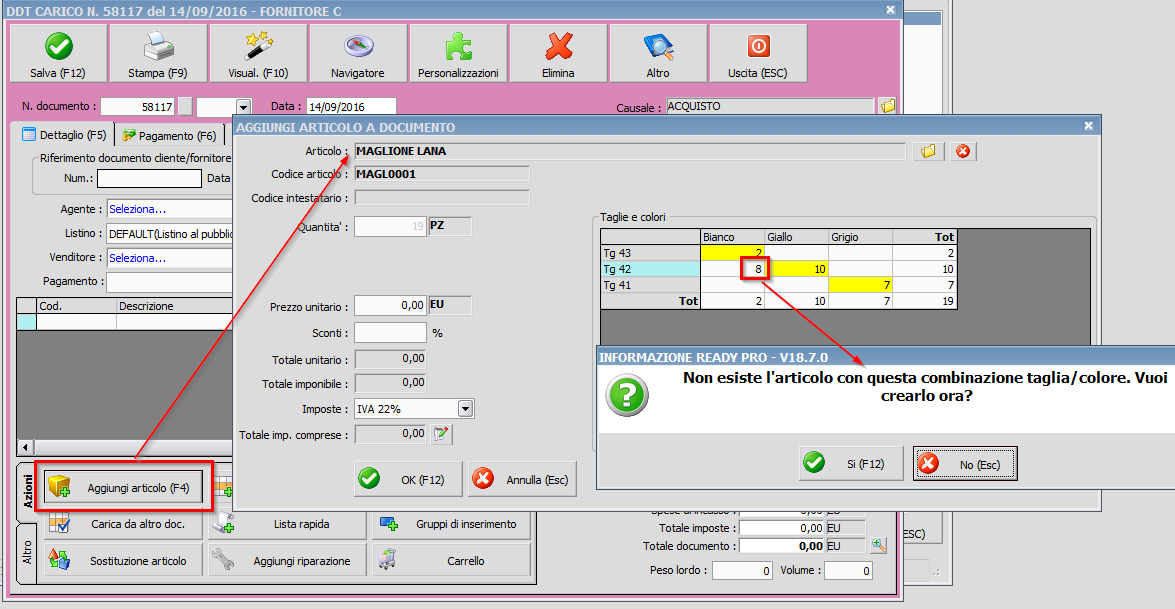Confirm with OK (F12) in article dialog

pos(408,479)
